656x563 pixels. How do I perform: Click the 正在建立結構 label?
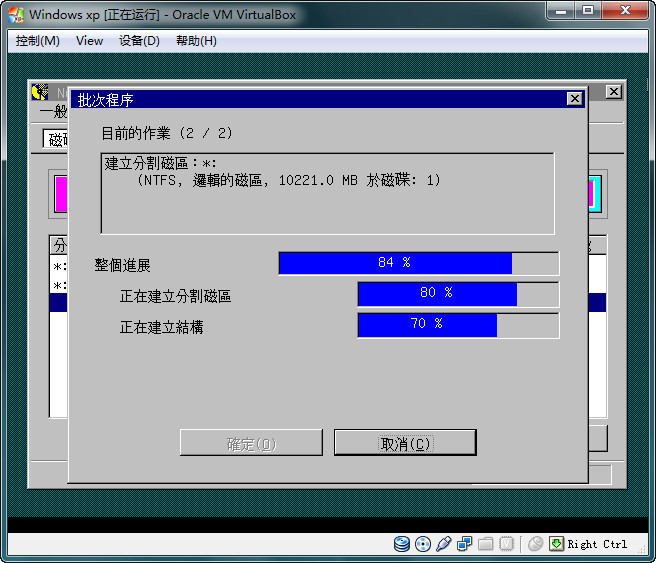[161, 327]
